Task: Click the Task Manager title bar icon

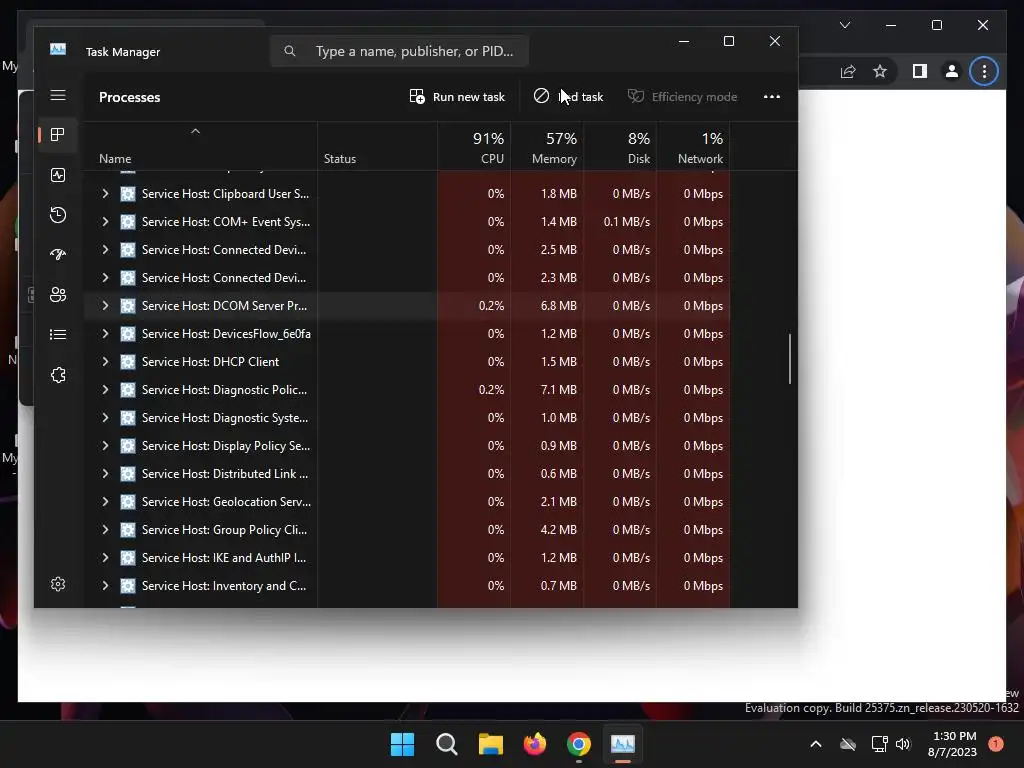Action: coord(57,50)
